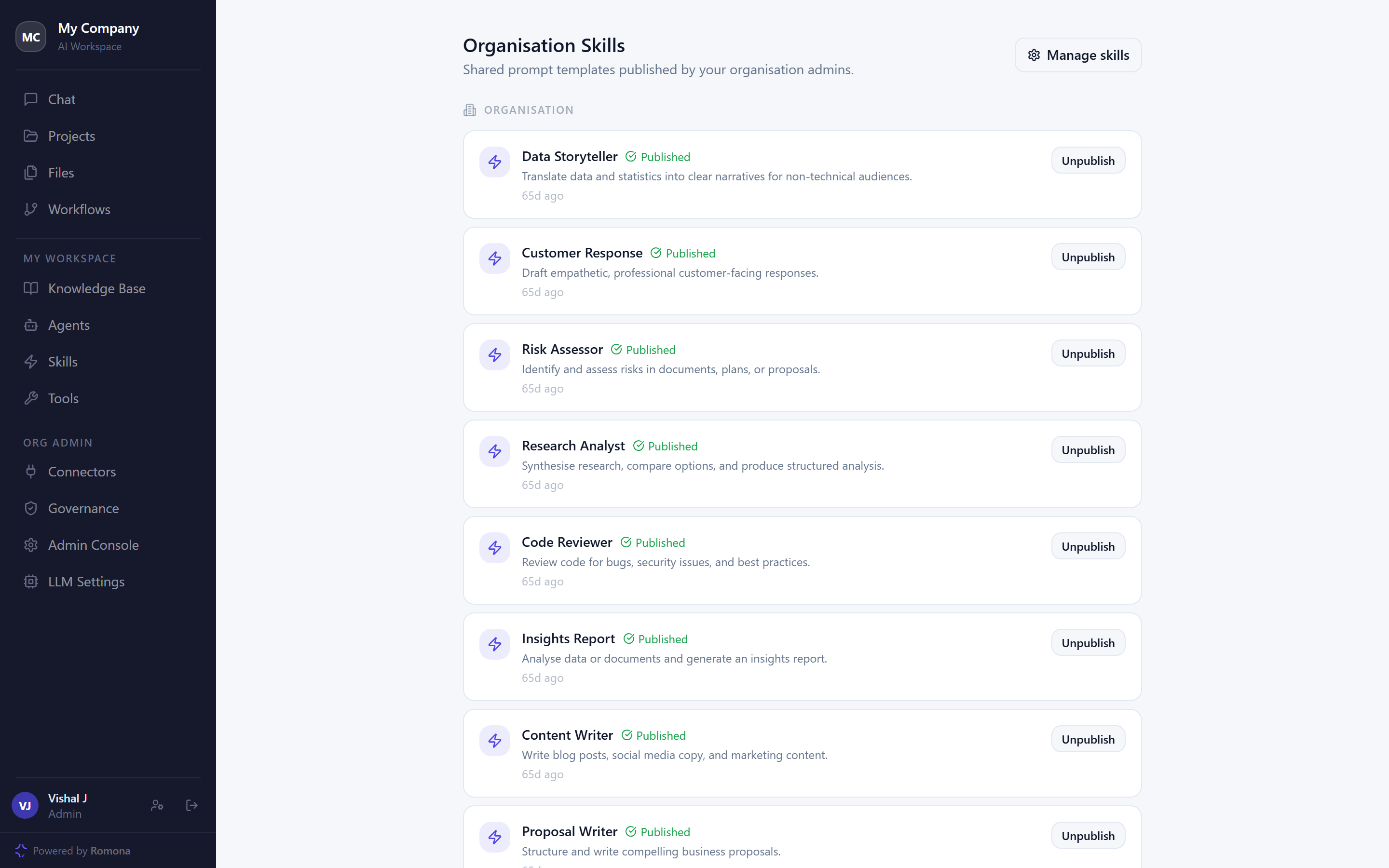
Task: Click the gear icon in Manage skills
Action: [x=1034, y=55]
